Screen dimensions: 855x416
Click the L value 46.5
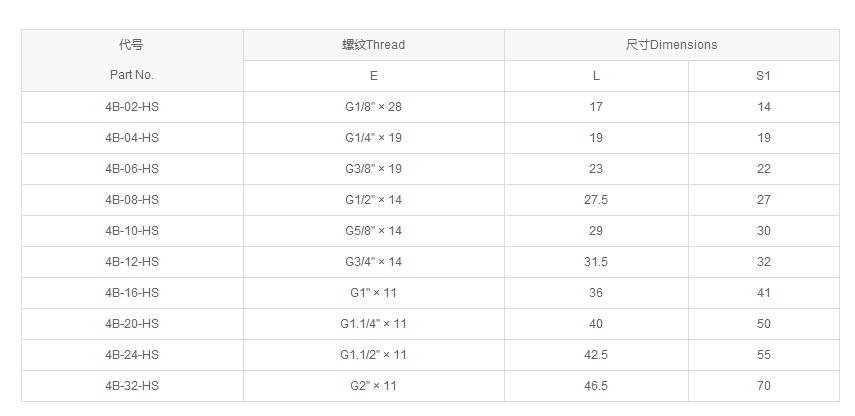(x=596, y=386)
